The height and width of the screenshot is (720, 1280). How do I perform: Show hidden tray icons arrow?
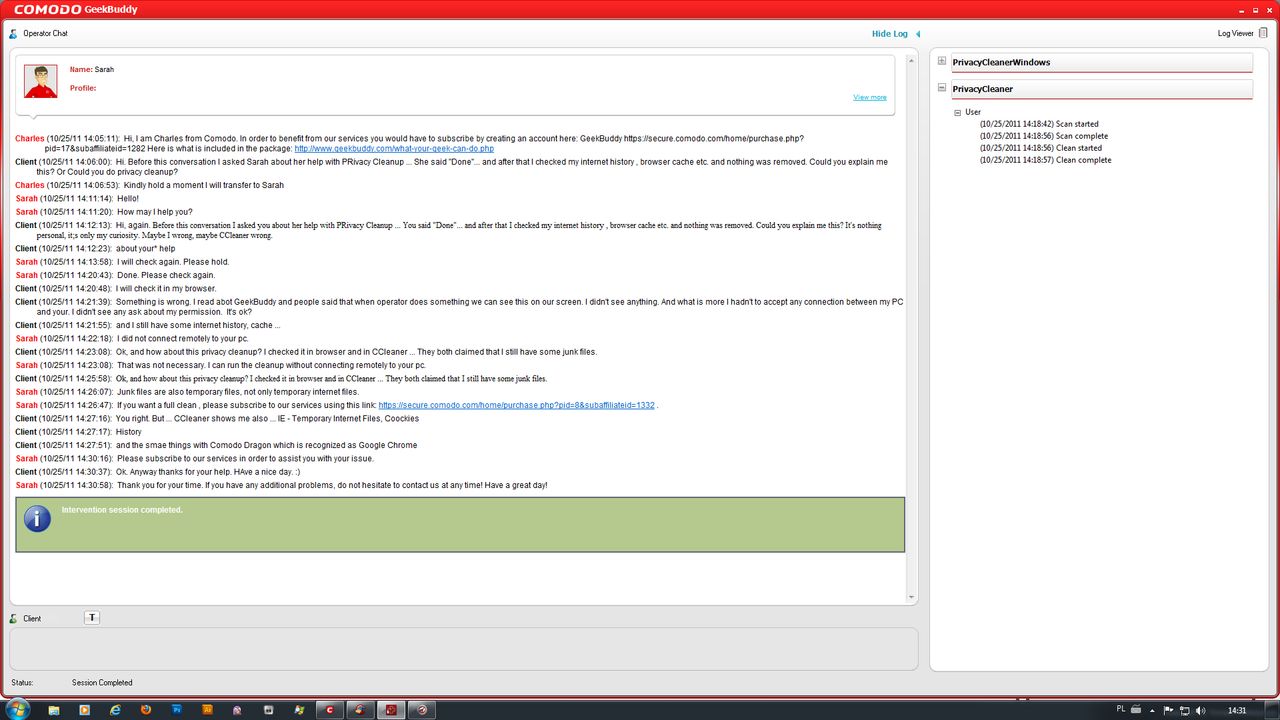[x=1152, y=710]
